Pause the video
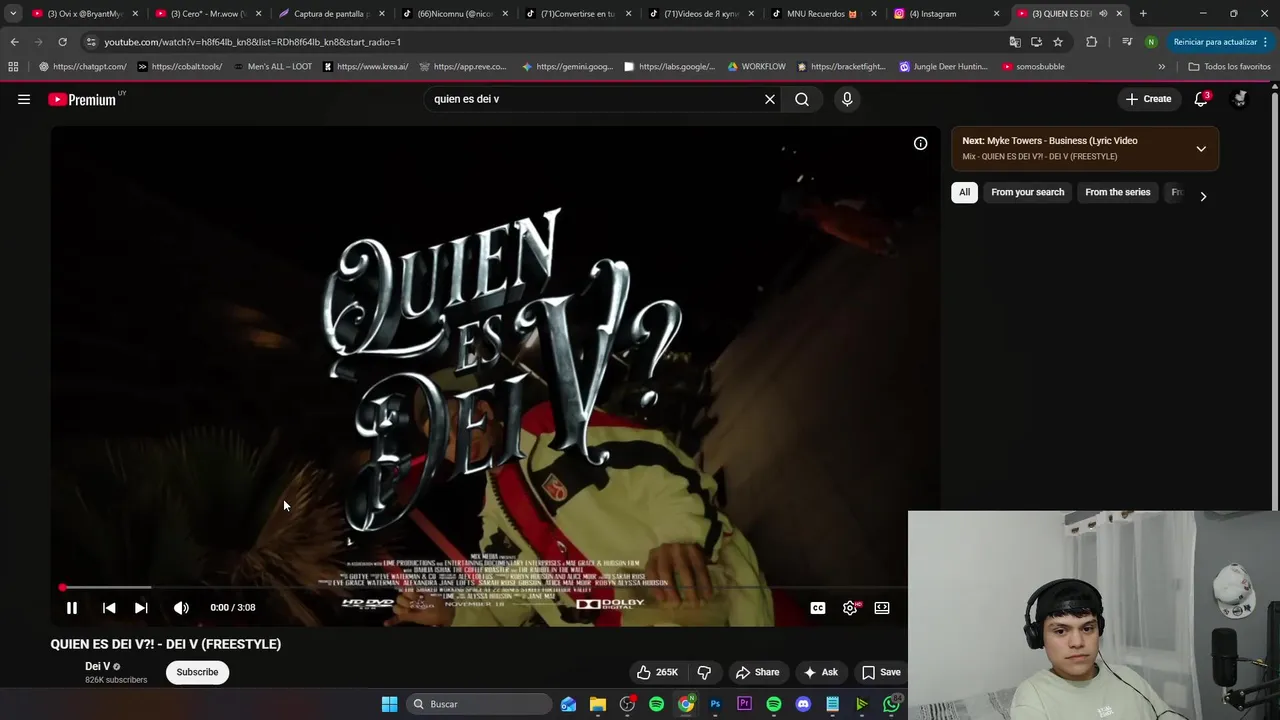This screenshot has height=720, width=1280. point(72,607)
